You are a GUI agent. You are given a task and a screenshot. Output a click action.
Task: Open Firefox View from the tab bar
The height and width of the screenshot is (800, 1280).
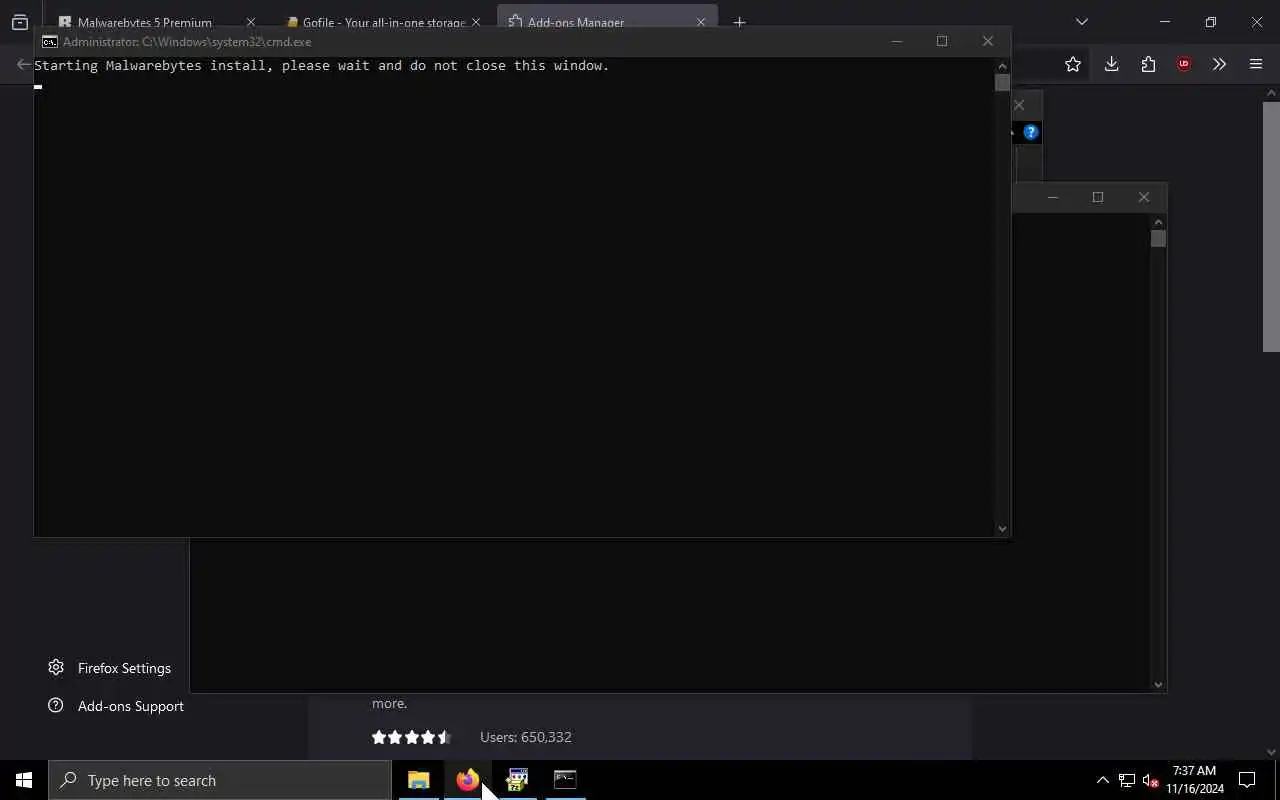tap(20, 22)
